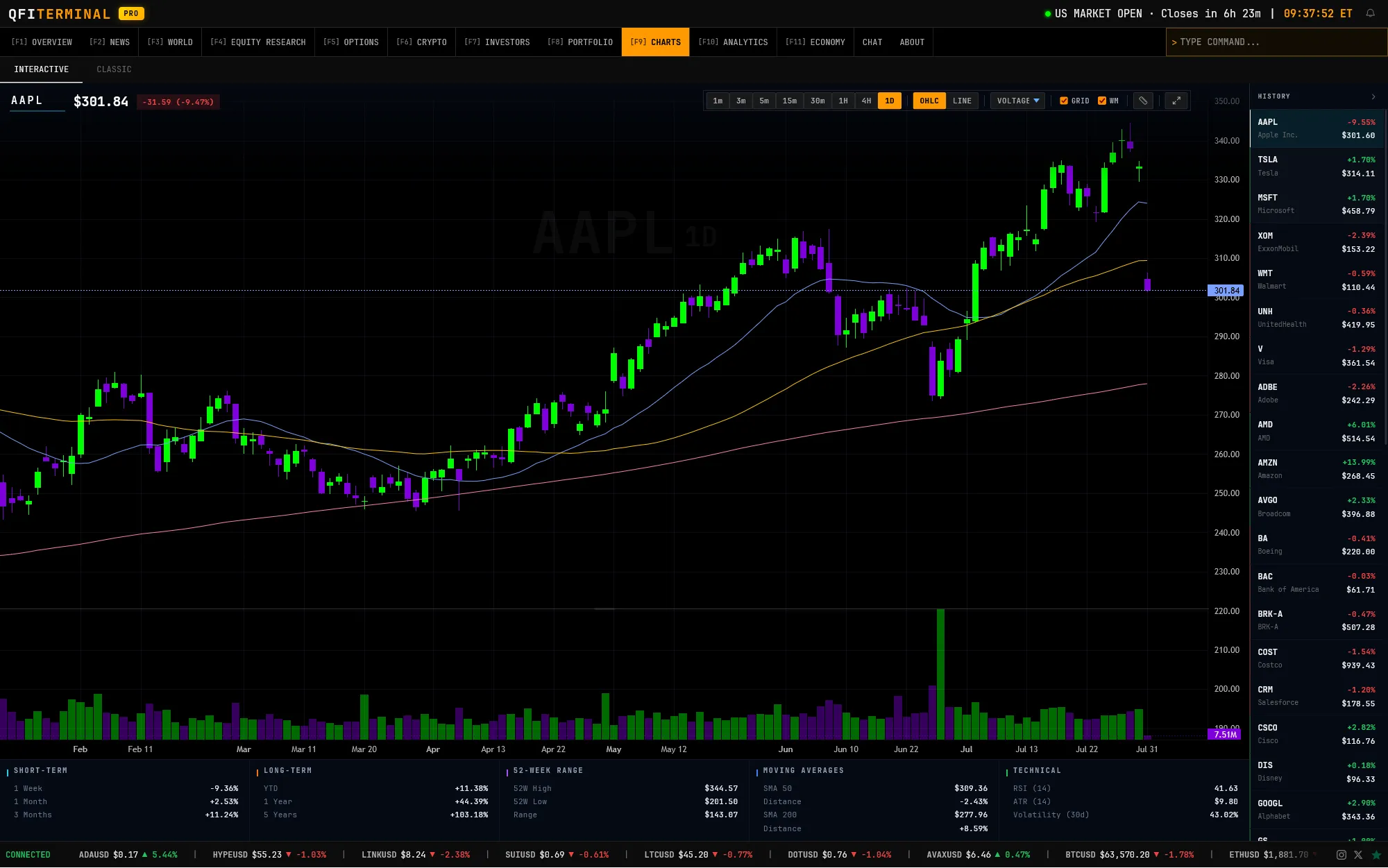Screen dimensions: 1388x868
Task: Select the 3m timeframe
Action: (741, 101)
